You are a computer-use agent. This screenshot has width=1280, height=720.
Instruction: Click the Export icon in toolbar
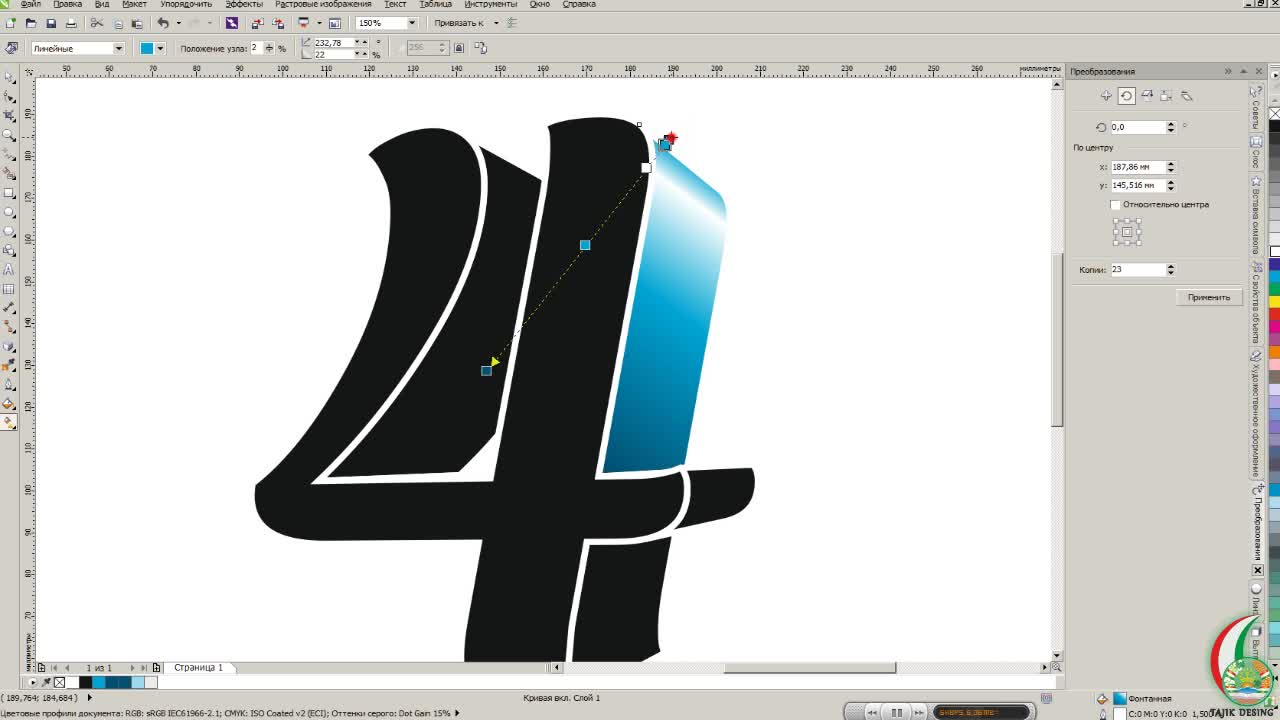pos(278,22)
